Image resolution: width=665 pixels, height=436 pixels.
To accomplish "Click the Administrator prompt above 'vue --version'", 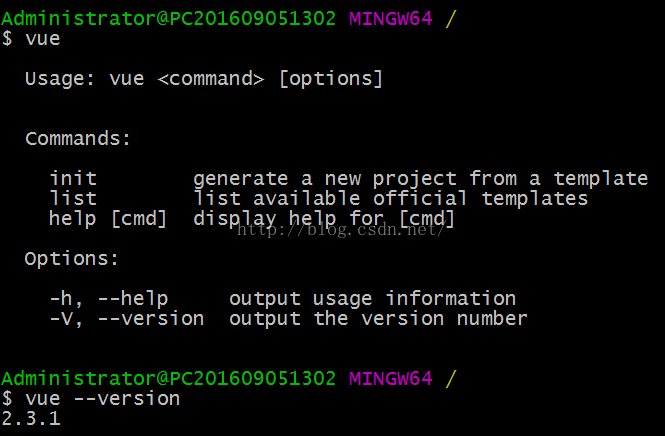I will point(168,379).
